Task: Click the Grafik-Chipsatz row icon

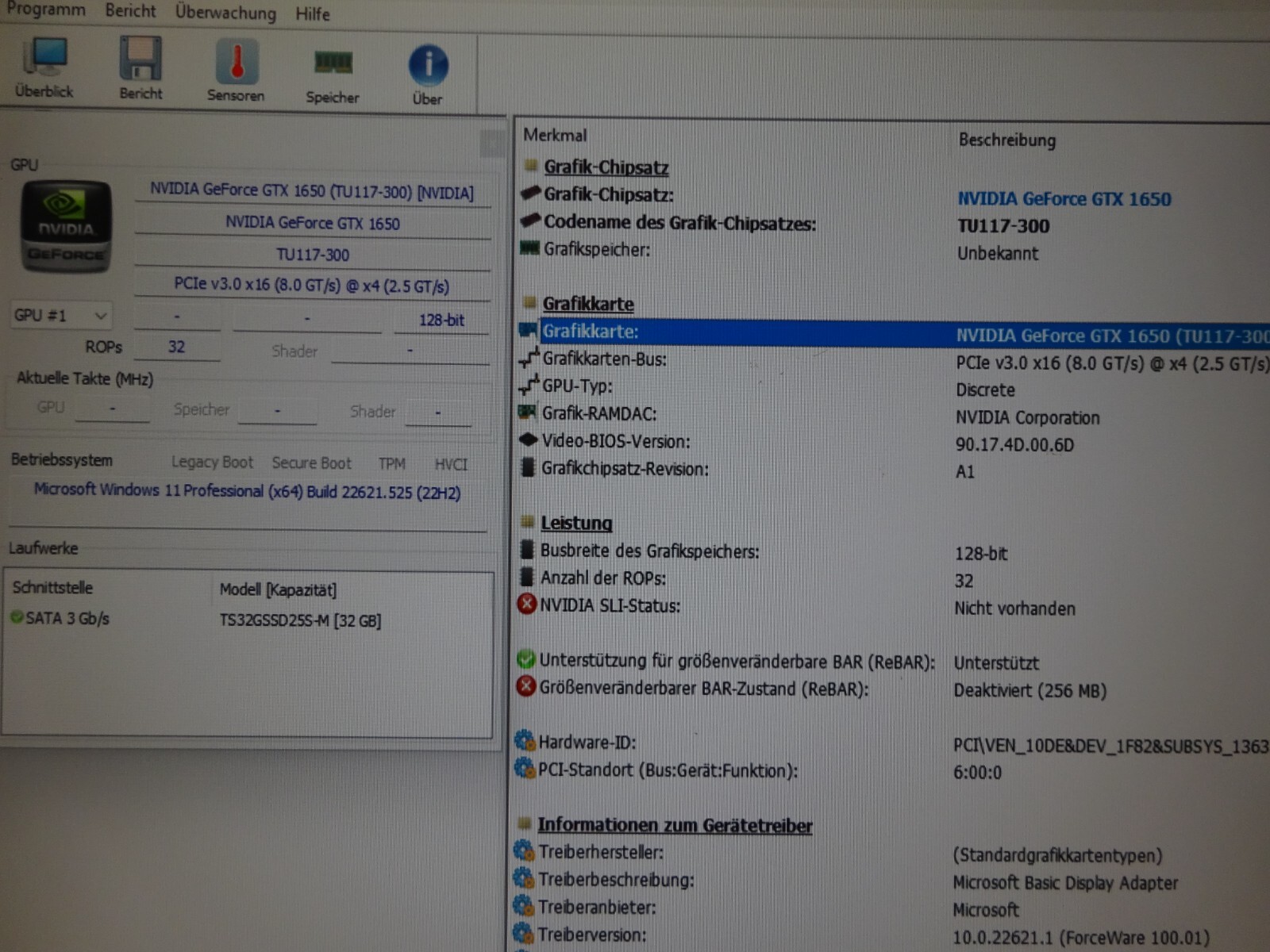Action: tap(530, 193)
